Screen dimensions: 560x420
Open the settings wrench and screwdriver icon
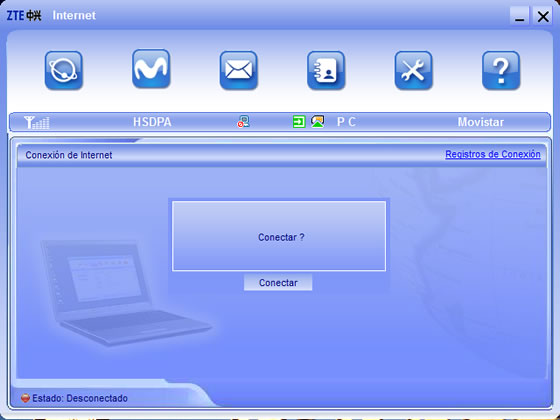pos(414,70)
